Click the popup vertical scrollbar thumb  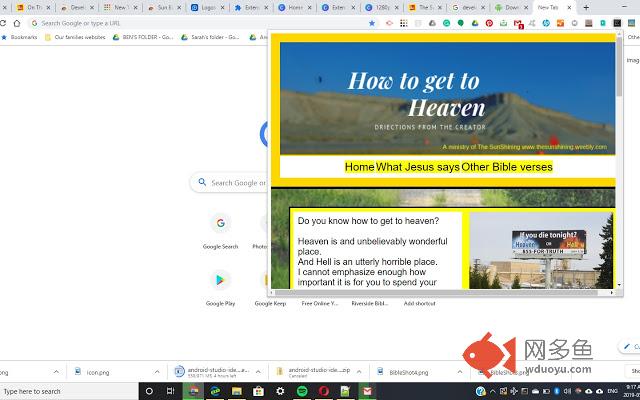[x=619, y=67]
